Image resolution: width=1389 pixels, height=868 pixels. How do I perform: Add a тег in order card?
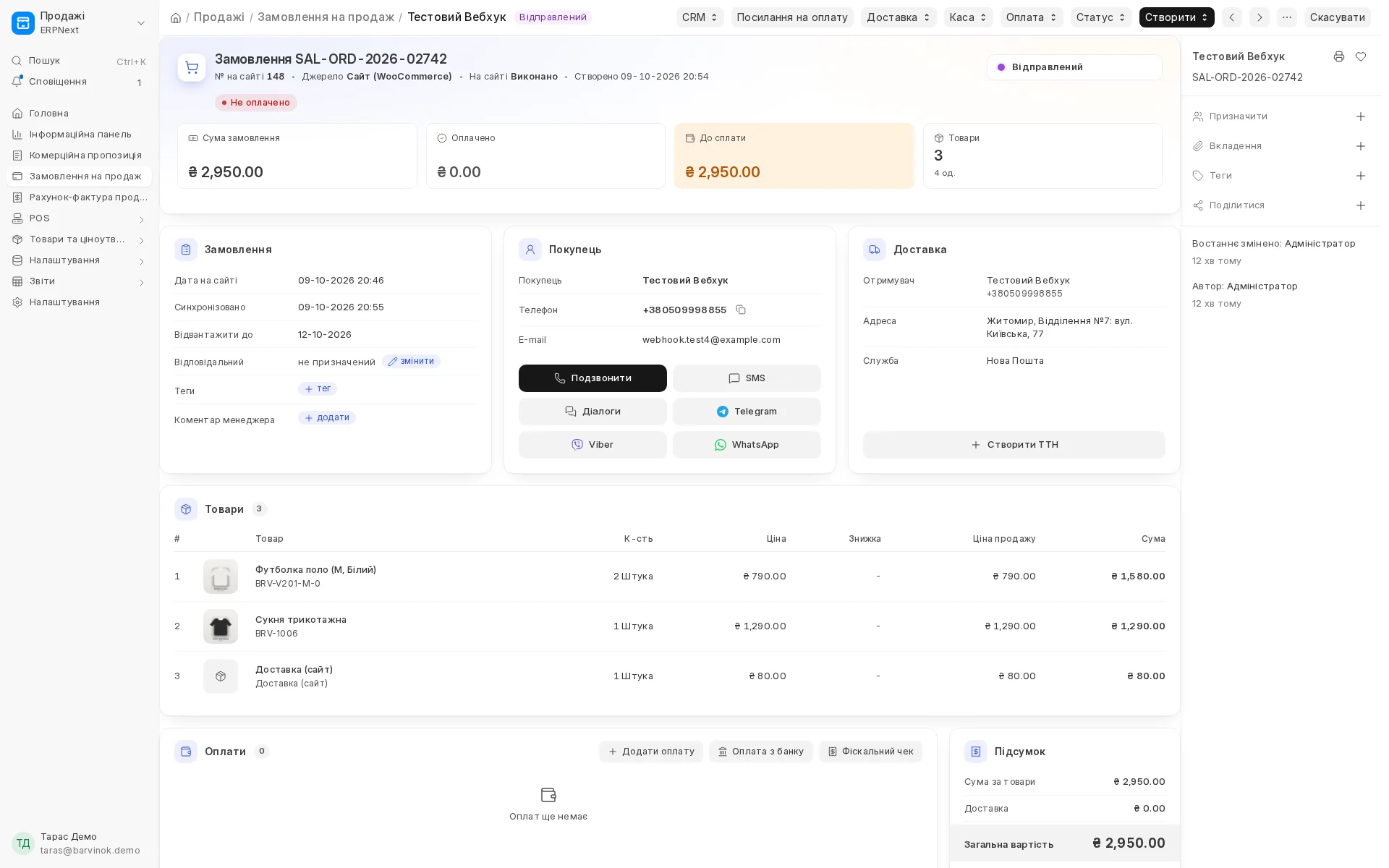pos(318,389)
